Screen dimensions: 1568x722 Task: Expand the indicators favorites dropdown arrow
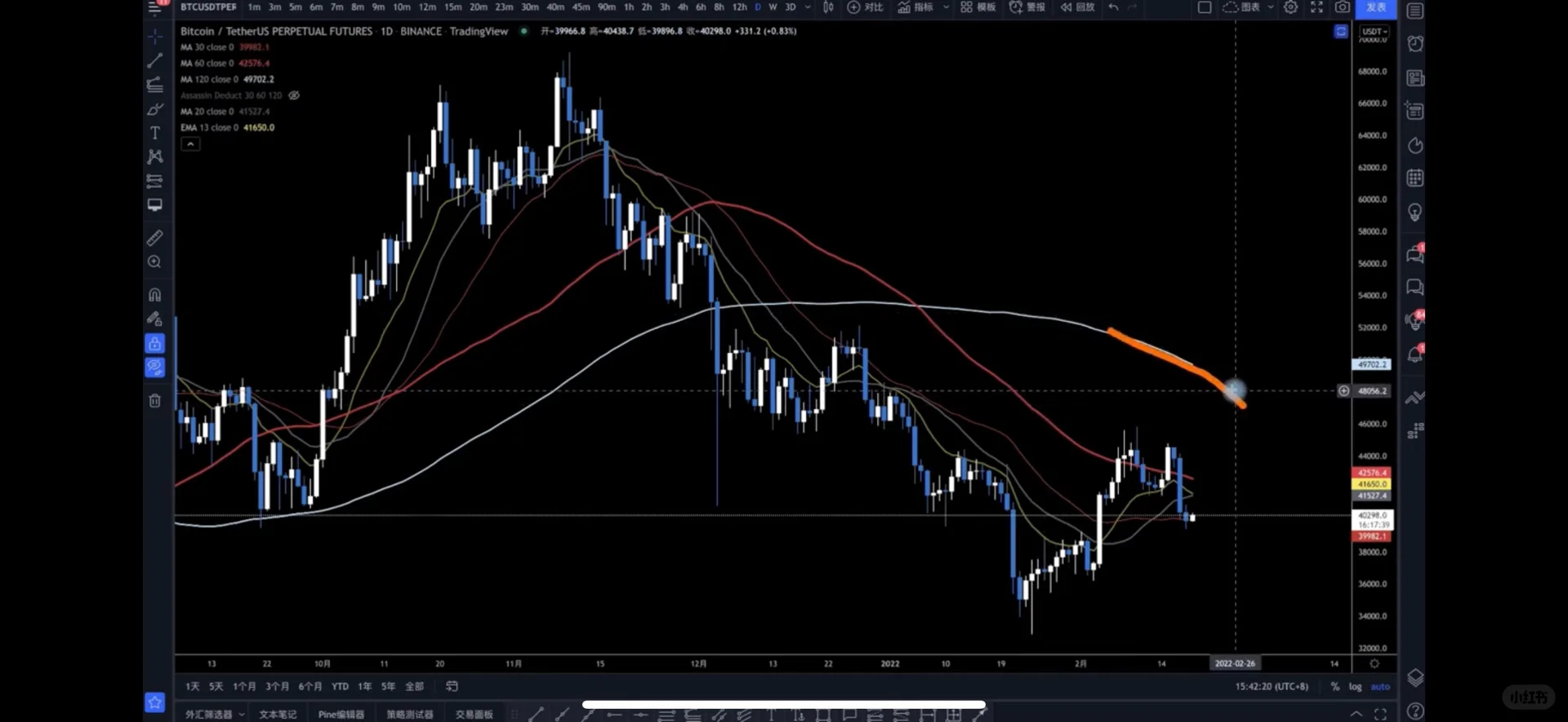(x=947, y=7)
